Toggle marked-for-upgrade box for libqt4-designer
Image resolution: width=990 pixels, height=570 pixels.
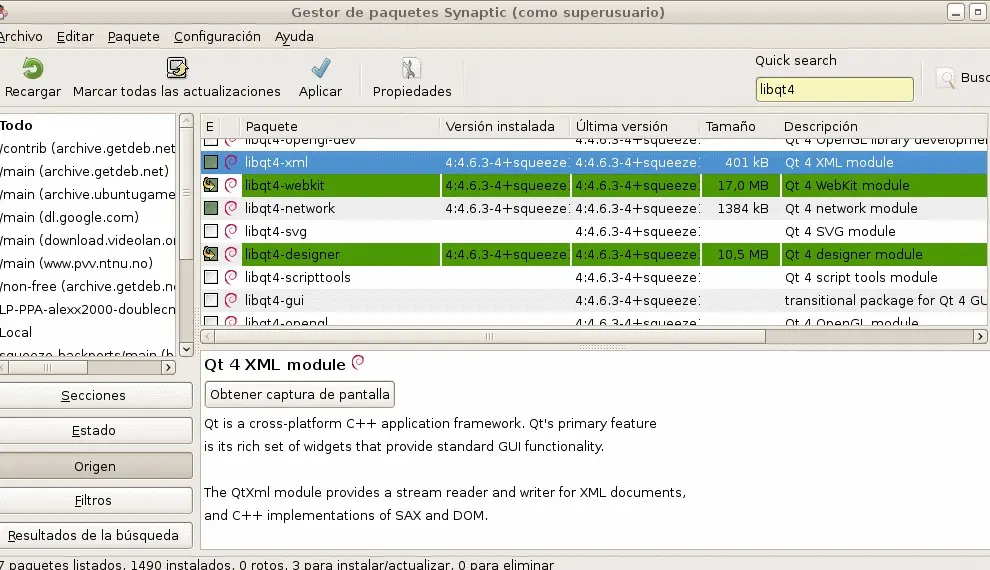tap(211, 254)
